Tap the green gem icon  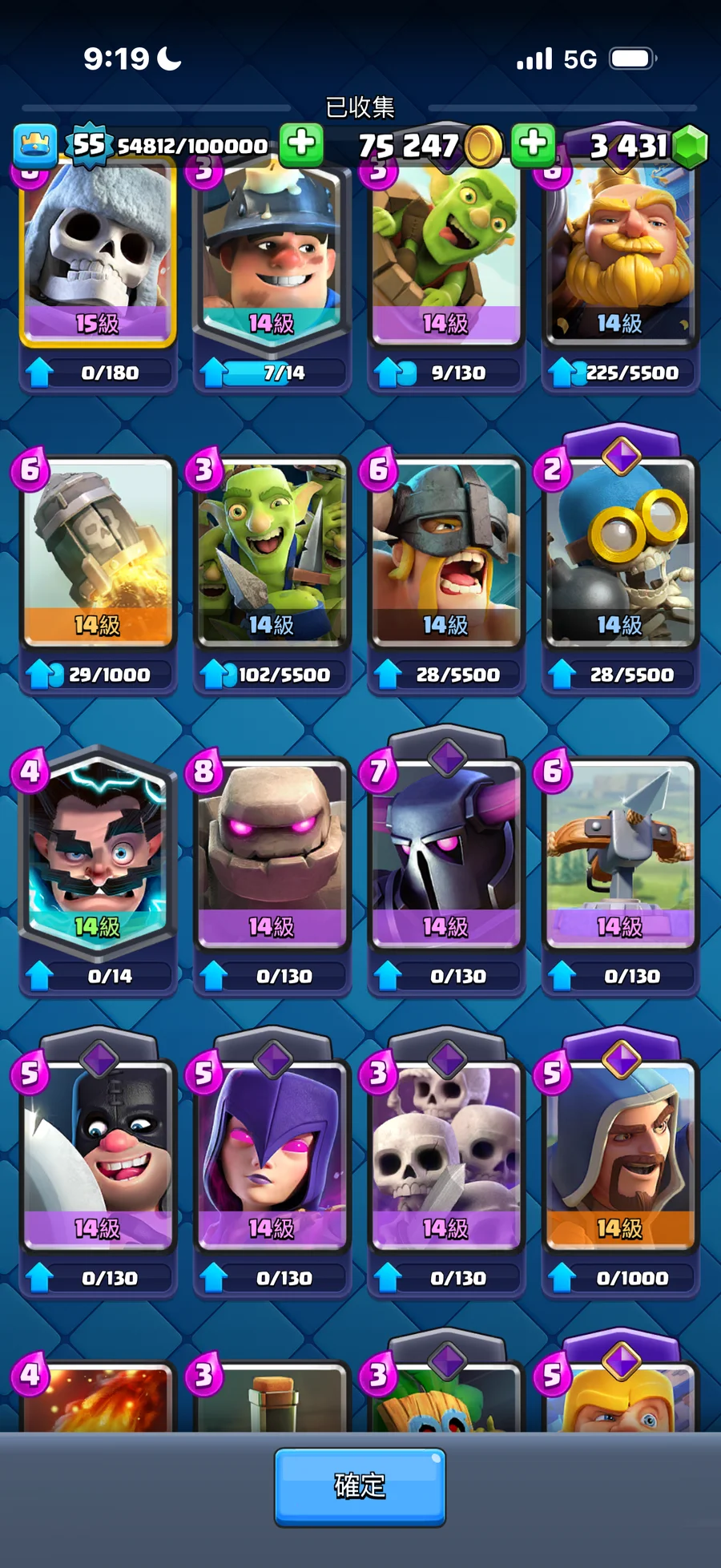click(x=690, y=147)
